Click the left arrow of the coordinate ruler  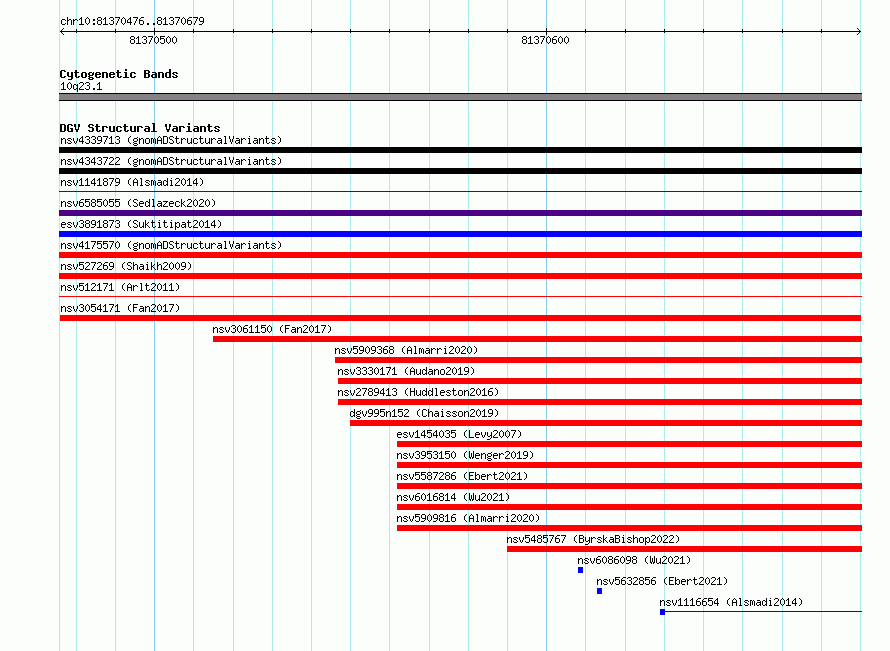click(x=62, y=32)
